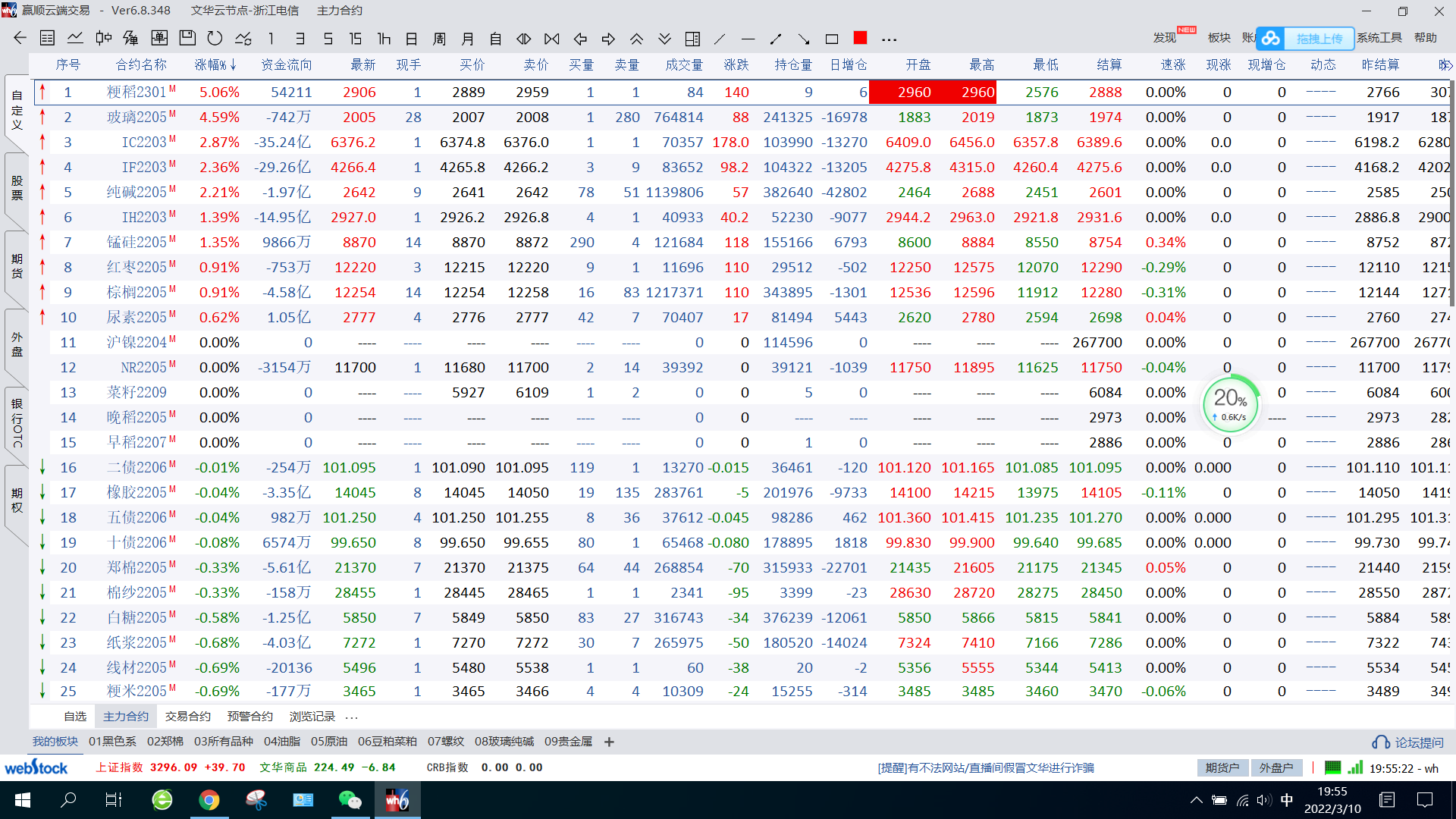
Task: Open the 发现 menu
Action: point(1165,37)
